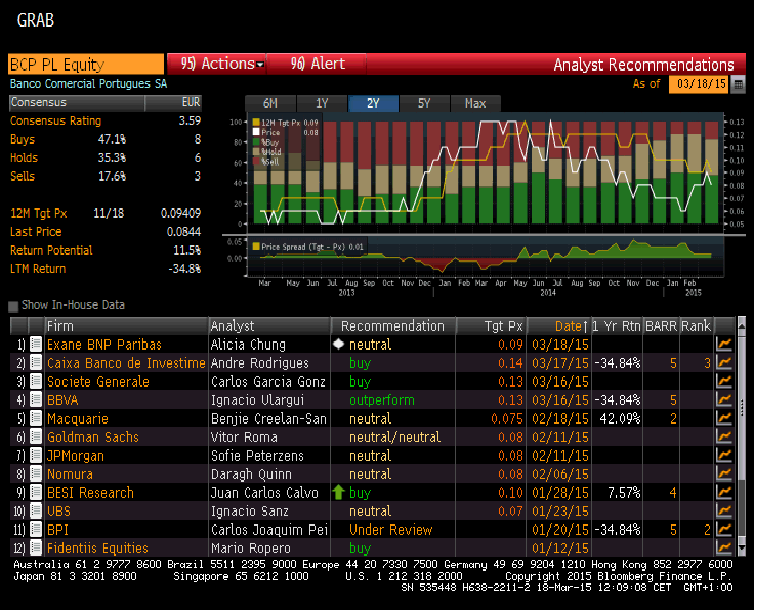Open chart icon for JPMorgan row
This screenshot has width=768, height=614.
click(x=724, y=455)
